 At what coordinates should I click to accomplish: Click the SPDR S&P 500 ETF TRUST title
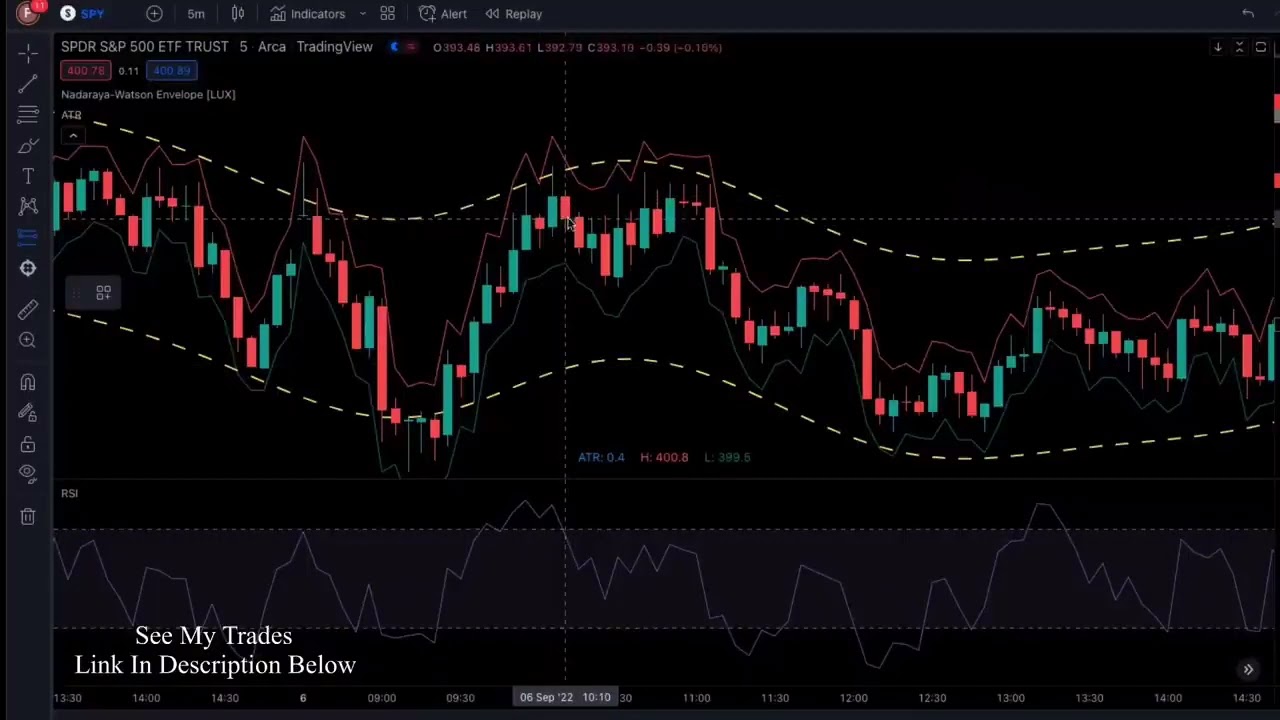click(144, 47)
